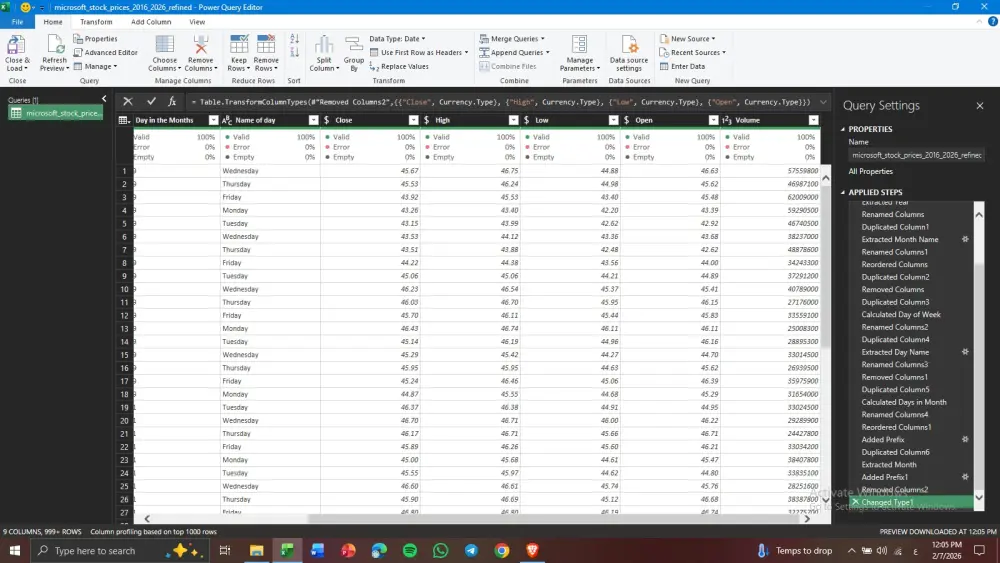Click the Split Column icon
Image resolution: width=1000 pixels, height=563 pixels.
pos(324,45)
